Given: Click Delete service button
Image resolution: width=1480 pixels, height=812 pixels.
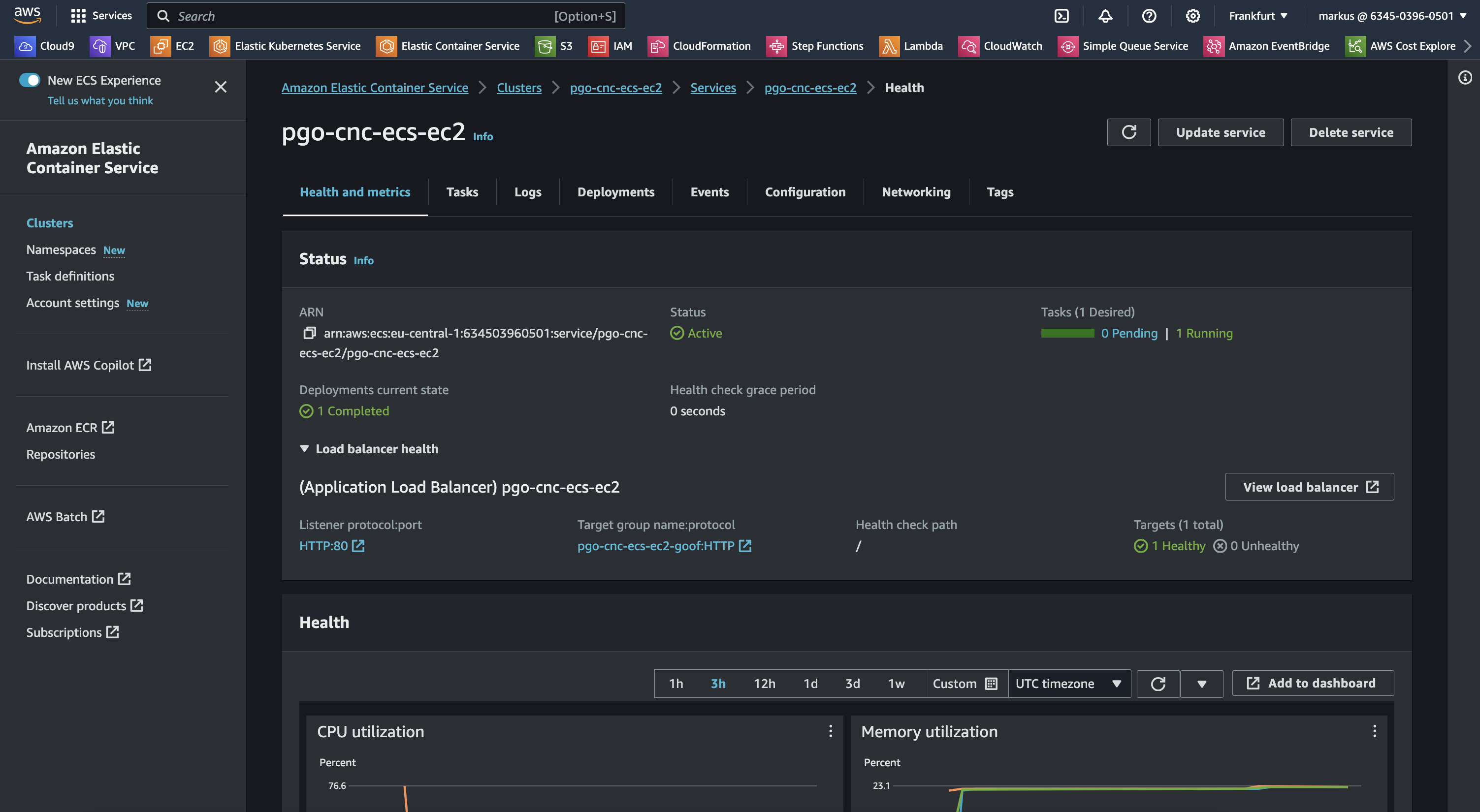Looking at the screenshot, I should pyautogui.click(x=1351, y=133).
